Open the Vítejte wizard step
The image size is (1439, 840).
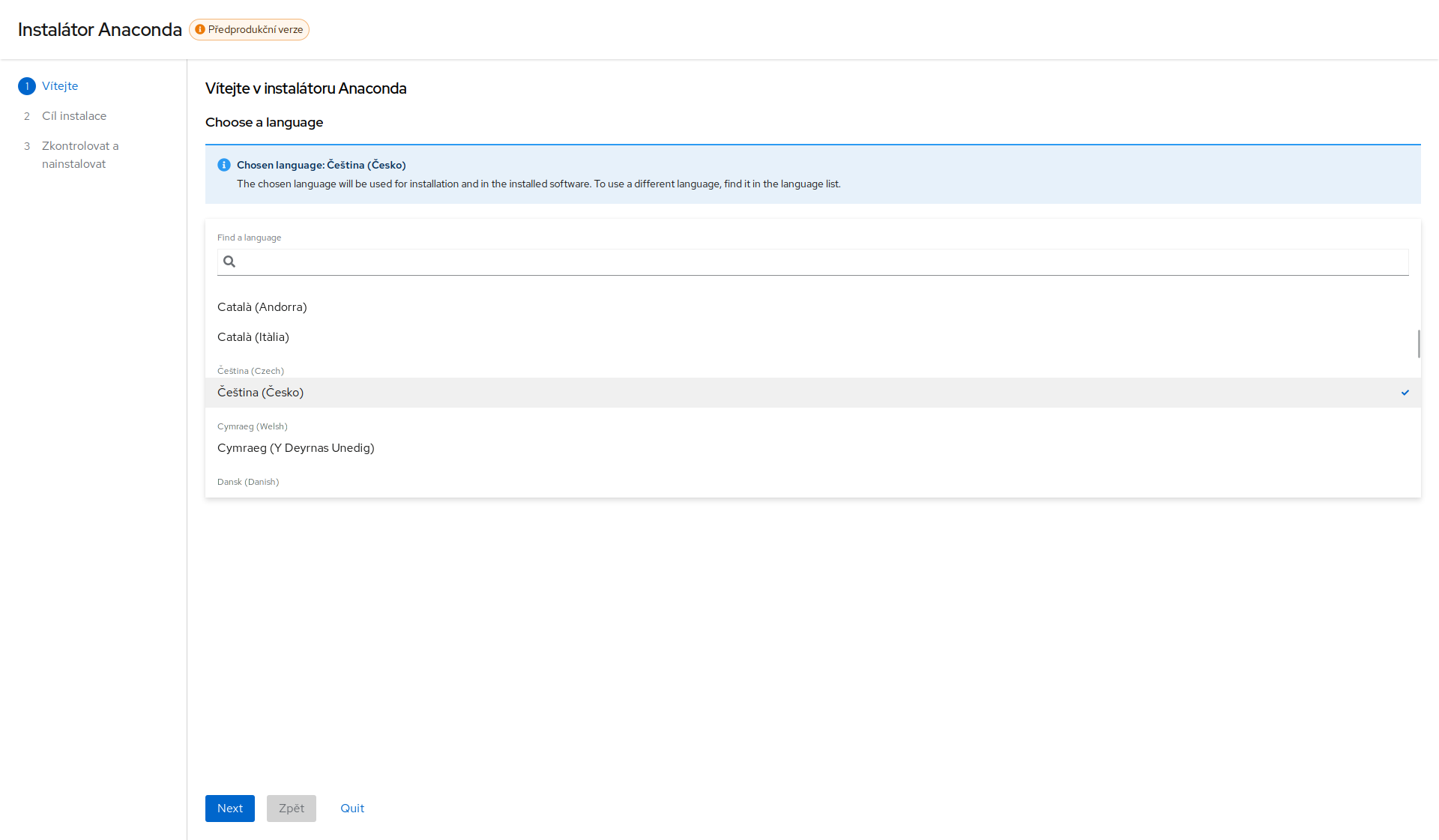pyautogui.click(x=60, y=86)
